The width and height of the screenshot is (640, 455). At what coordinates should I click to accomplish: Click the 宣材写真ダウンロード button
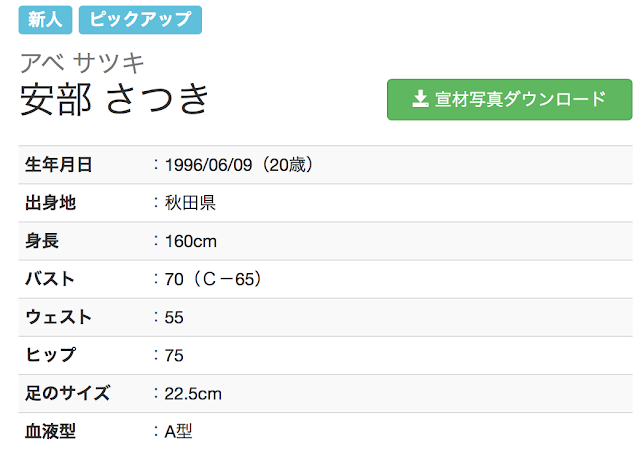pyautogui.click(x=509, y=100)
